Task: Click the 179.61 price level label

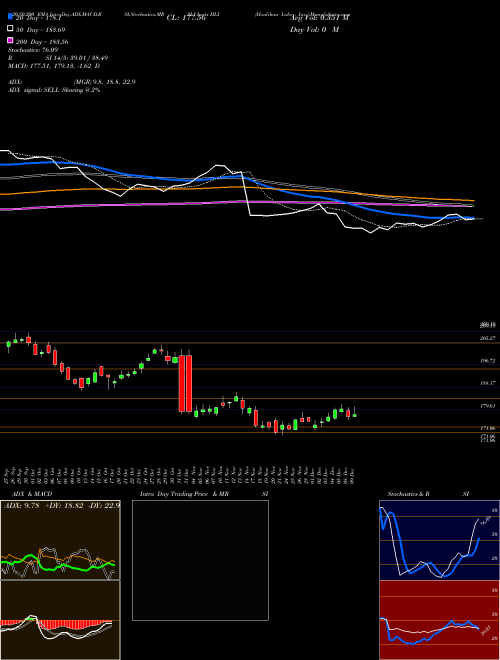Action: (488, 406)
